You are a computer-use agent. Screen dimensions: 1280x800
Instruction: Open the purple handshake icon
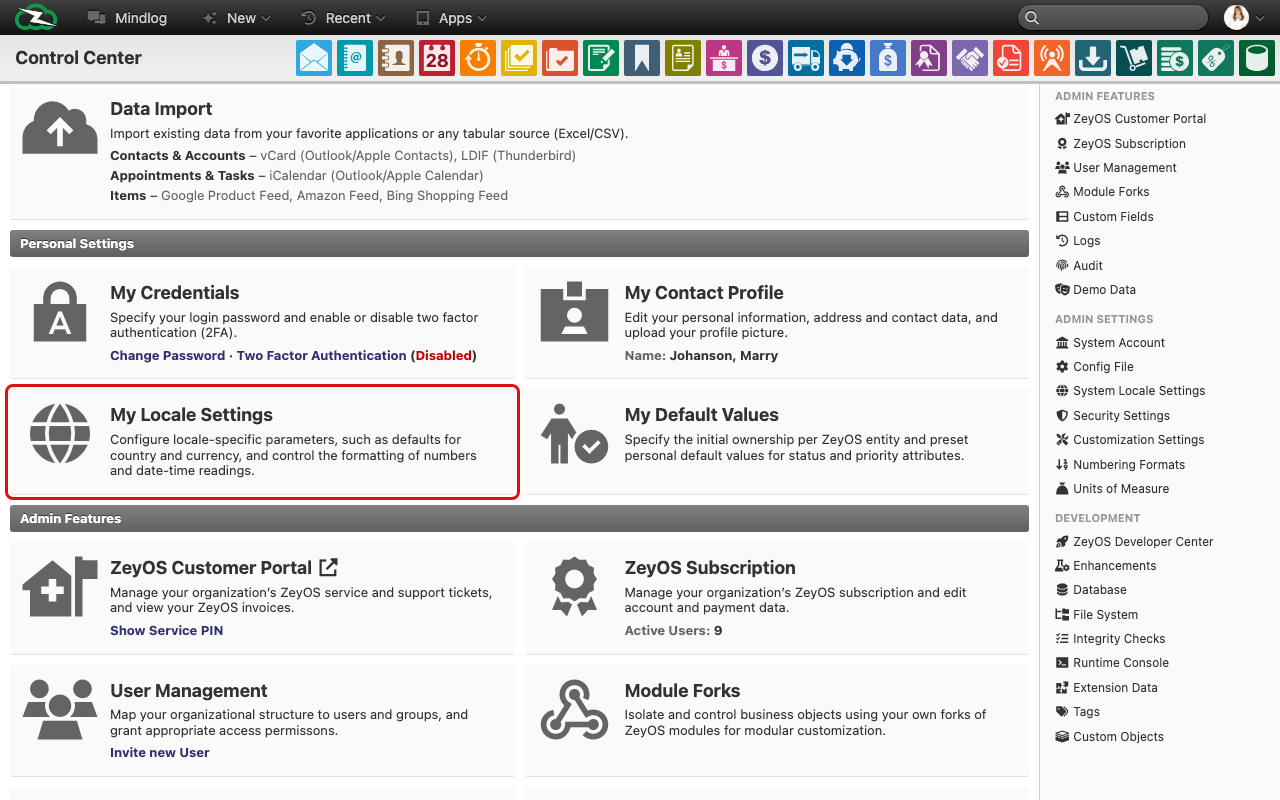[x=970, y=58]
